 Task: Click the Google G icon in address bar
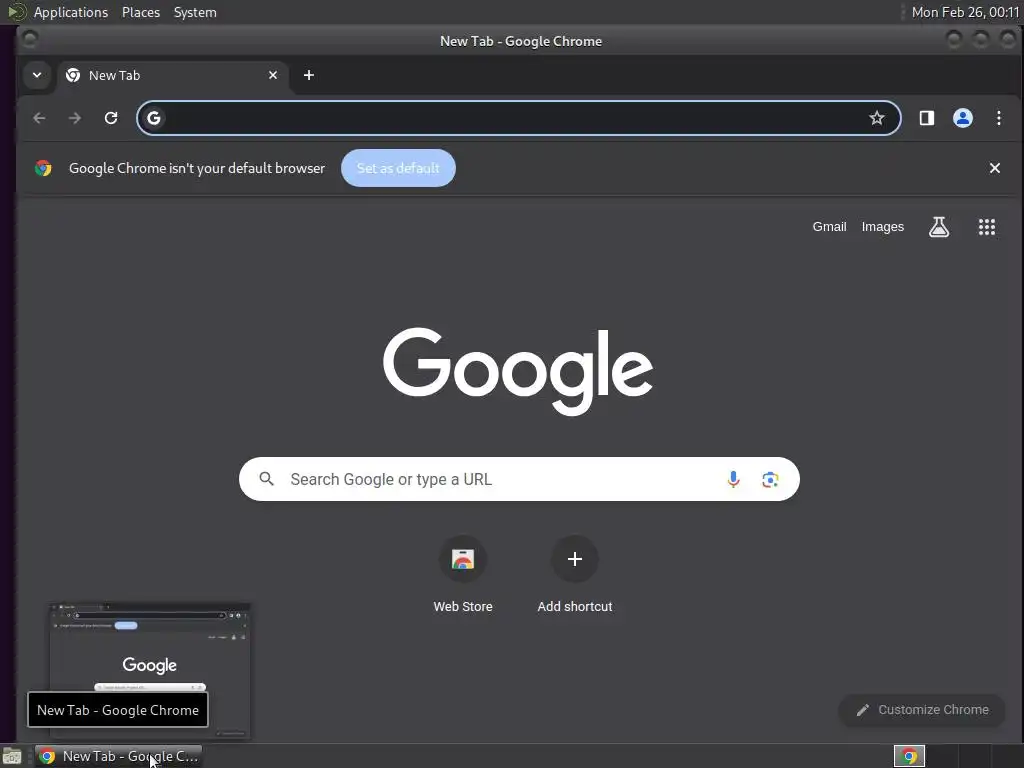(154, 118)
